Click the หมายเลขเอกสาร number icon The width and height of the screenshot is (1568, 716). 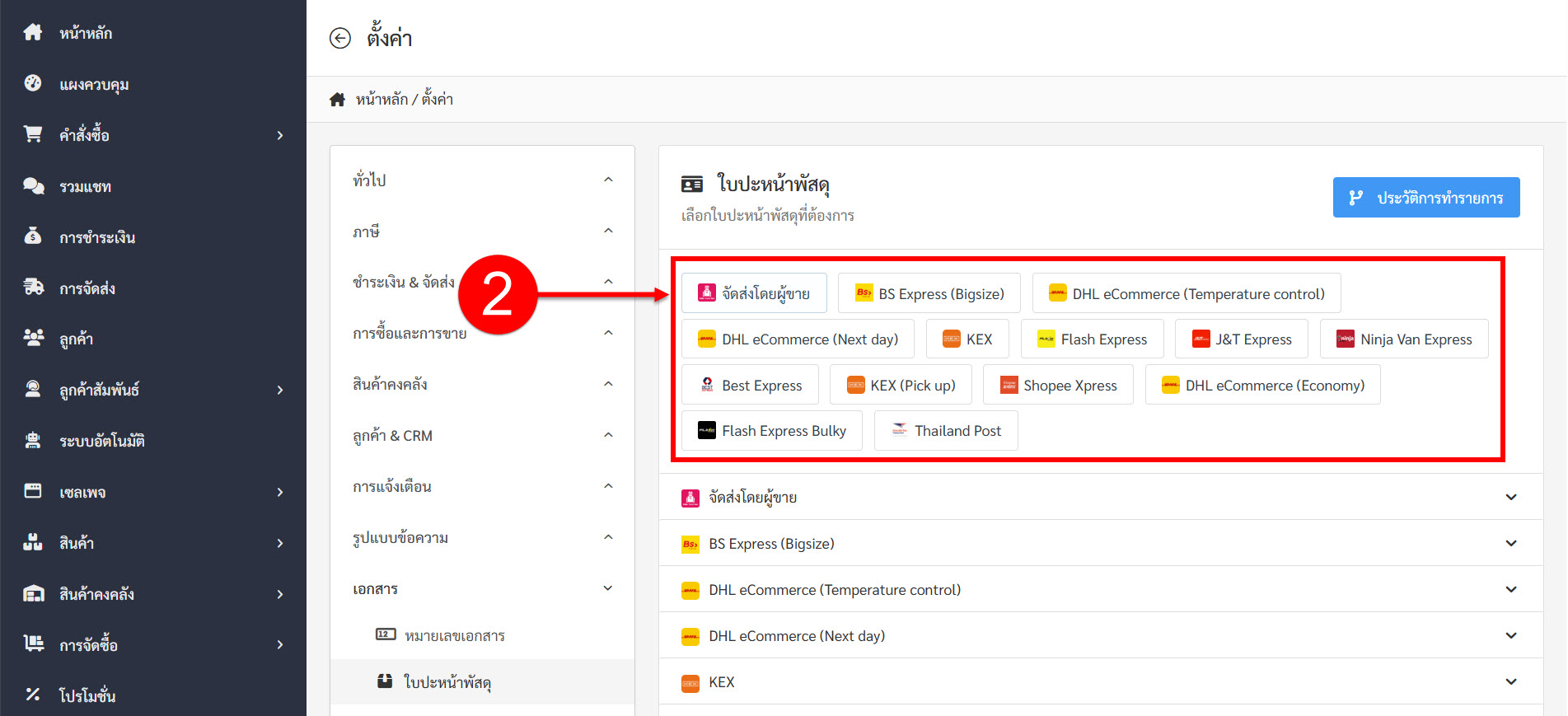click(x=386, y=634)
